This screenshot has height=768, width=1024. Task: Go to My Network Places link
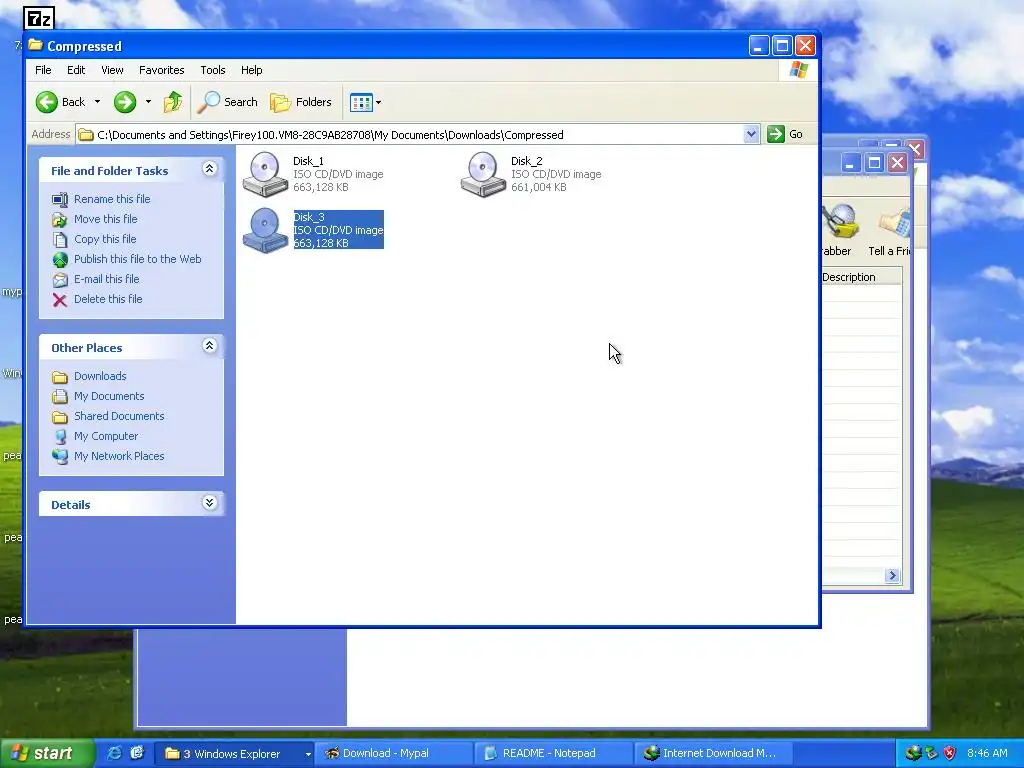point(119,456)
